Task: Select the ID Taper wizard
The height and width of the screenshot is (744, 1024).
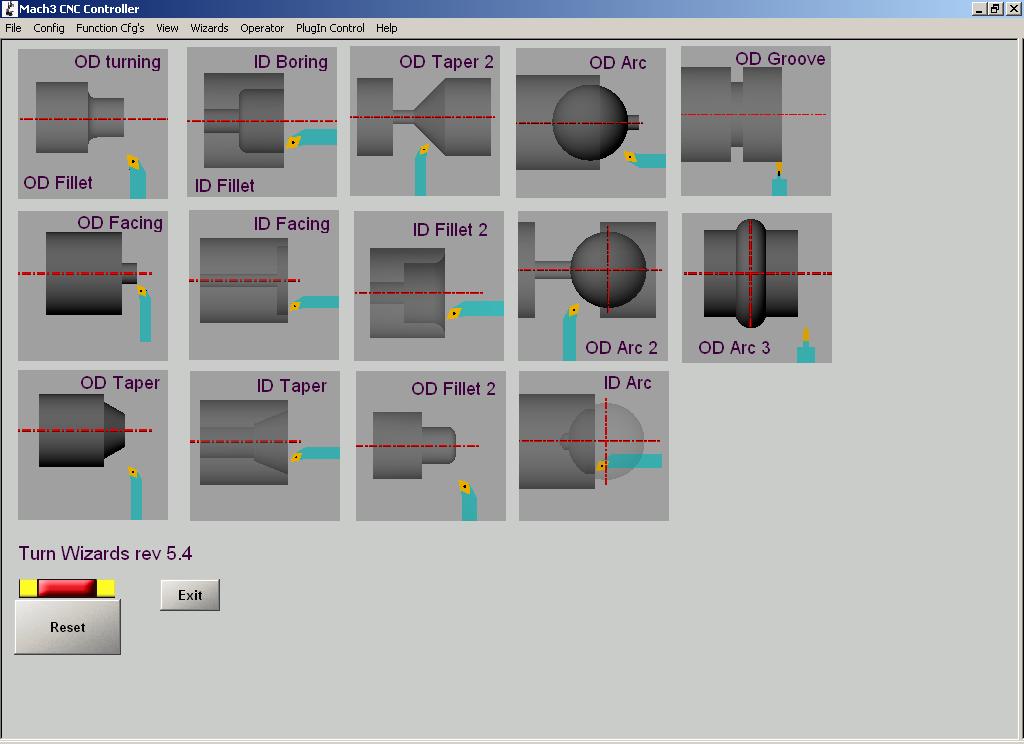Action: (265, 446)
